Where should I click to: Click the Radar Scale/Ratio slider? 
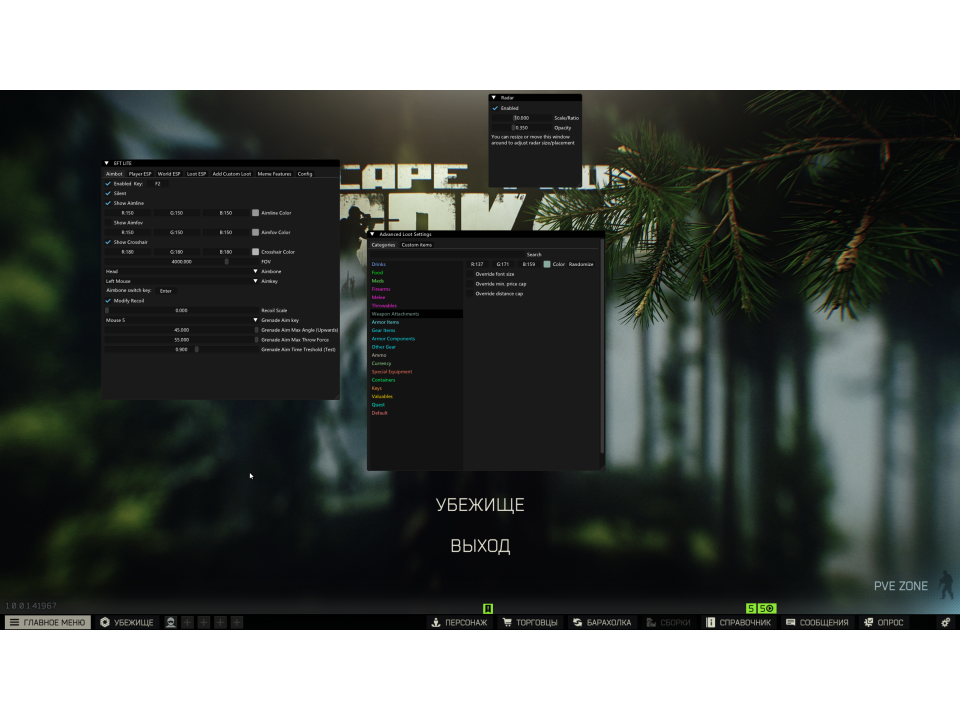(x=521, y=118)
